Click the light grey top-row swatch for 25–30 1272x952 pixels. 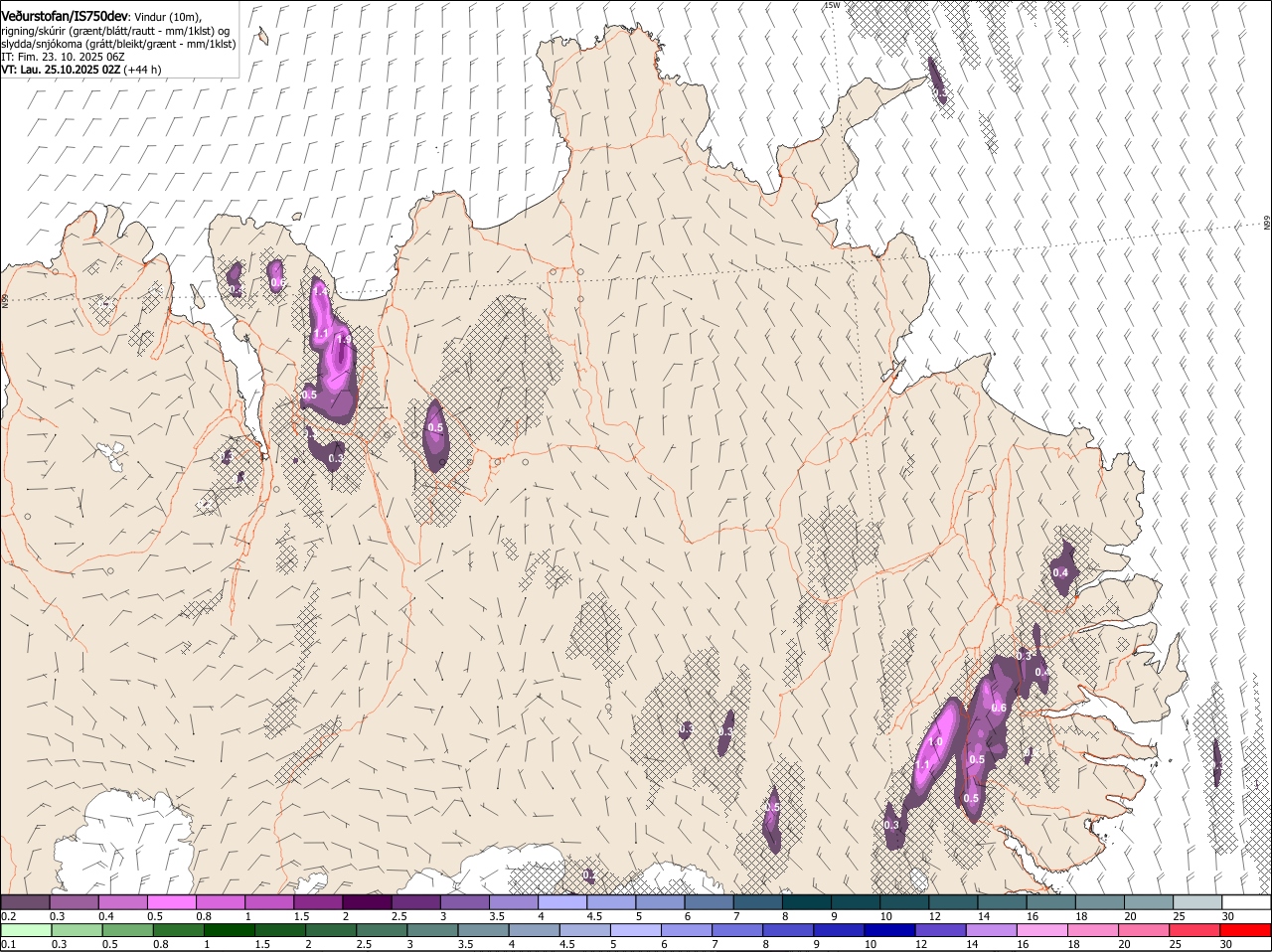(x=1196, y=901)
